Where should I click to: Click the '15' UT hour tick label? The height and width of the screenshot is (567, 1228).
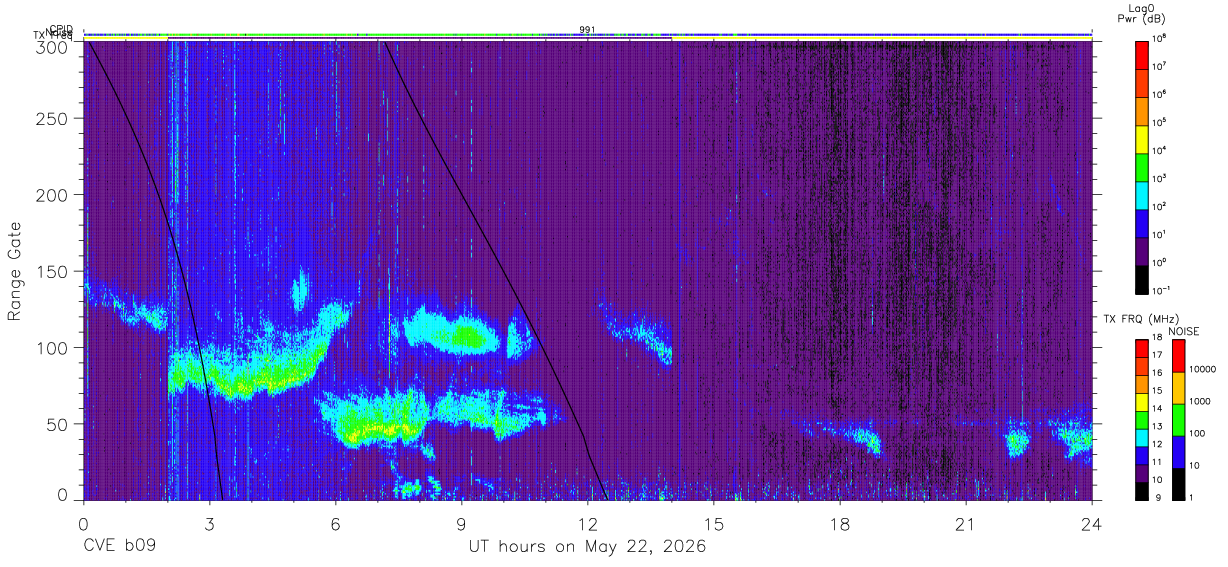point(714,523)
